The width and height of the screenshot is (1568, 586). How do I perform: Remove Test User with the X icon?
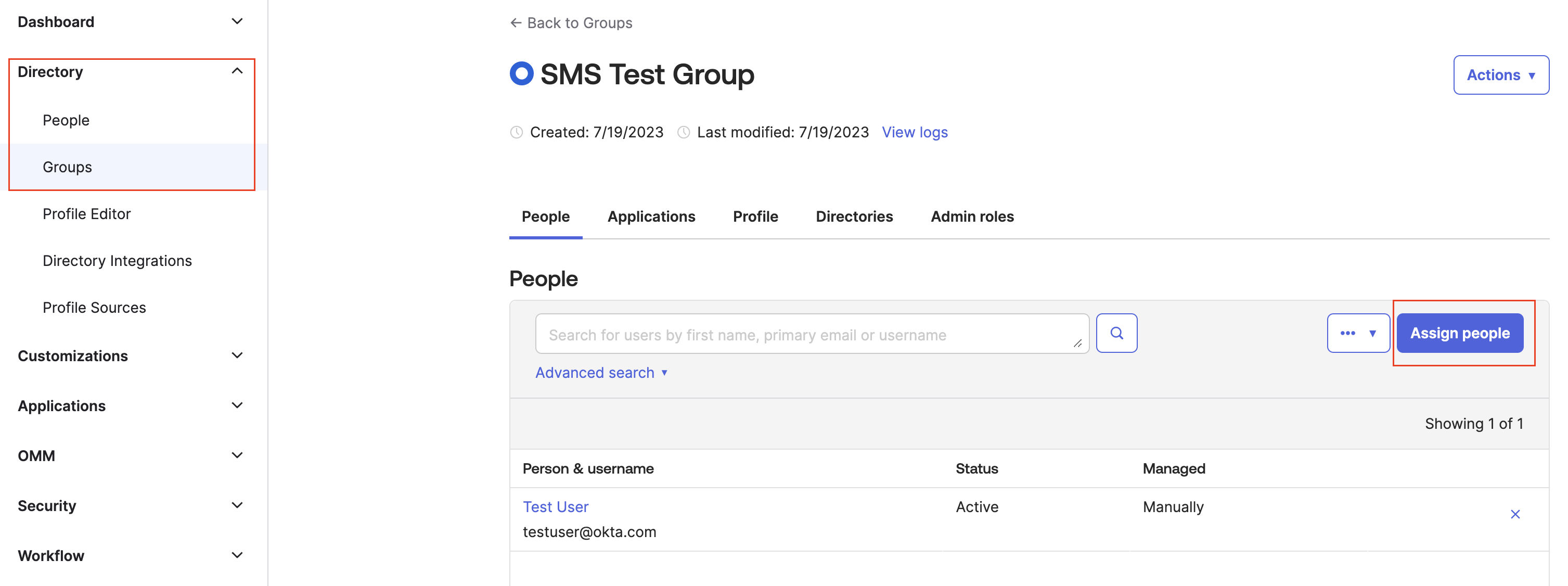1514,514
